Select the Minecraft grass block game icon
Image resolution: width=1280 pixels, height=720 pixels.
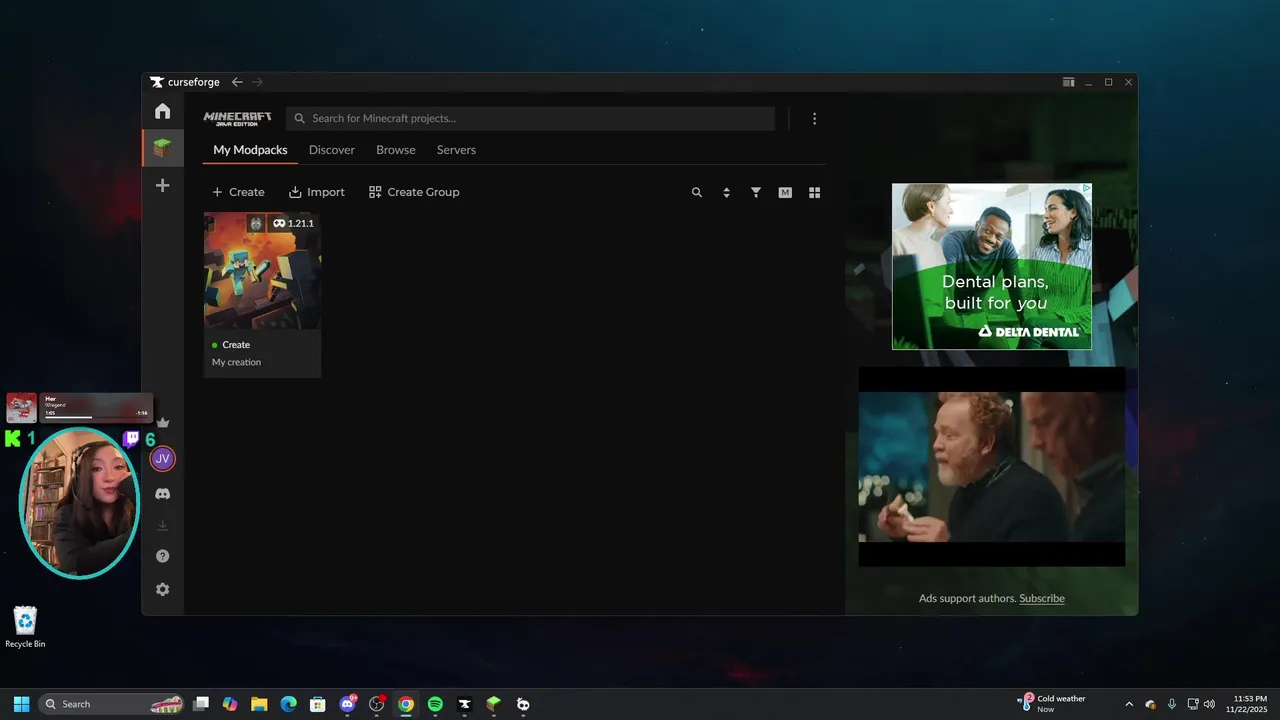coord(162,148)
